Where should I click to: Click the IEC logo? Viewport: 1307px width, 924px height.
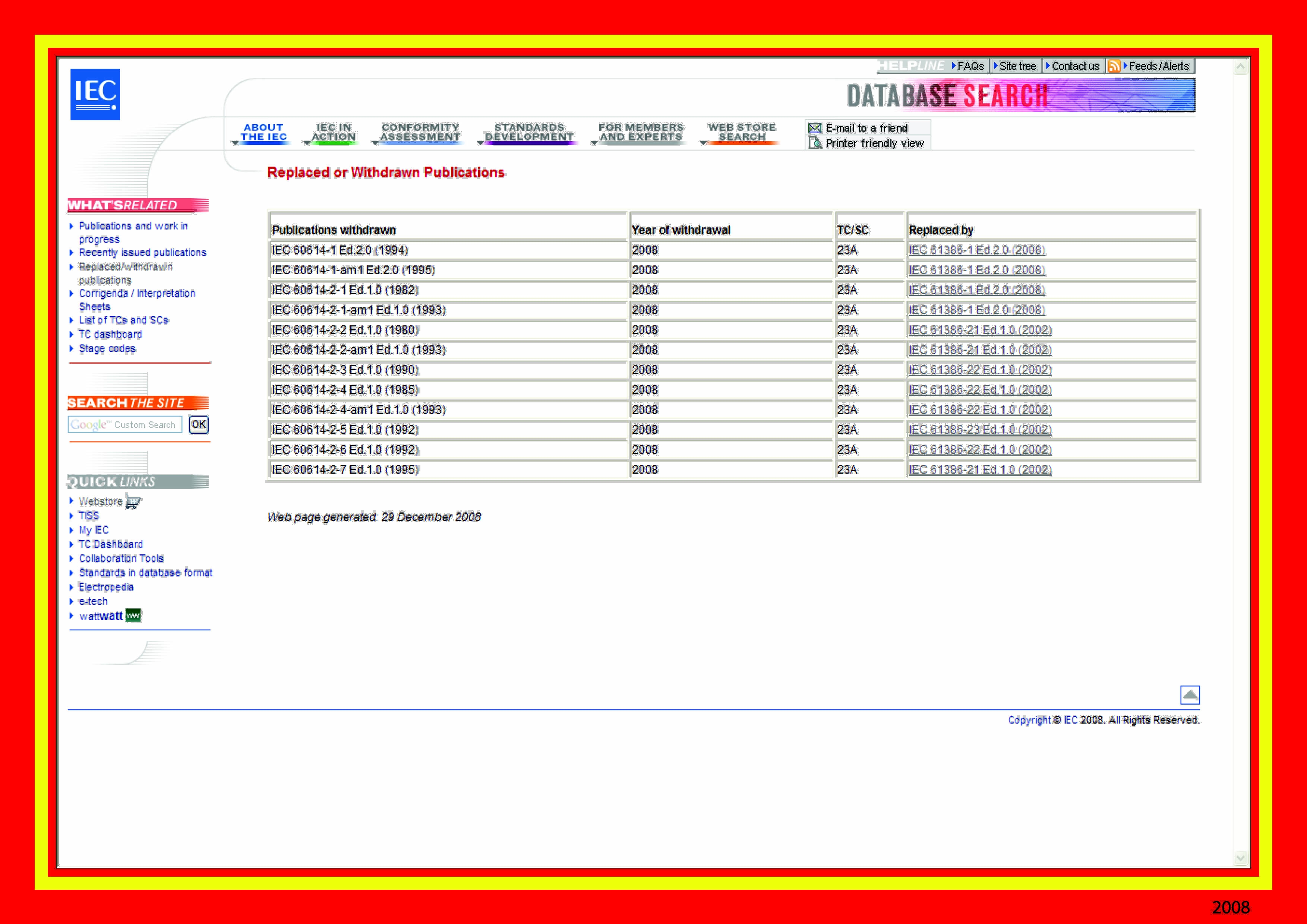95,94
